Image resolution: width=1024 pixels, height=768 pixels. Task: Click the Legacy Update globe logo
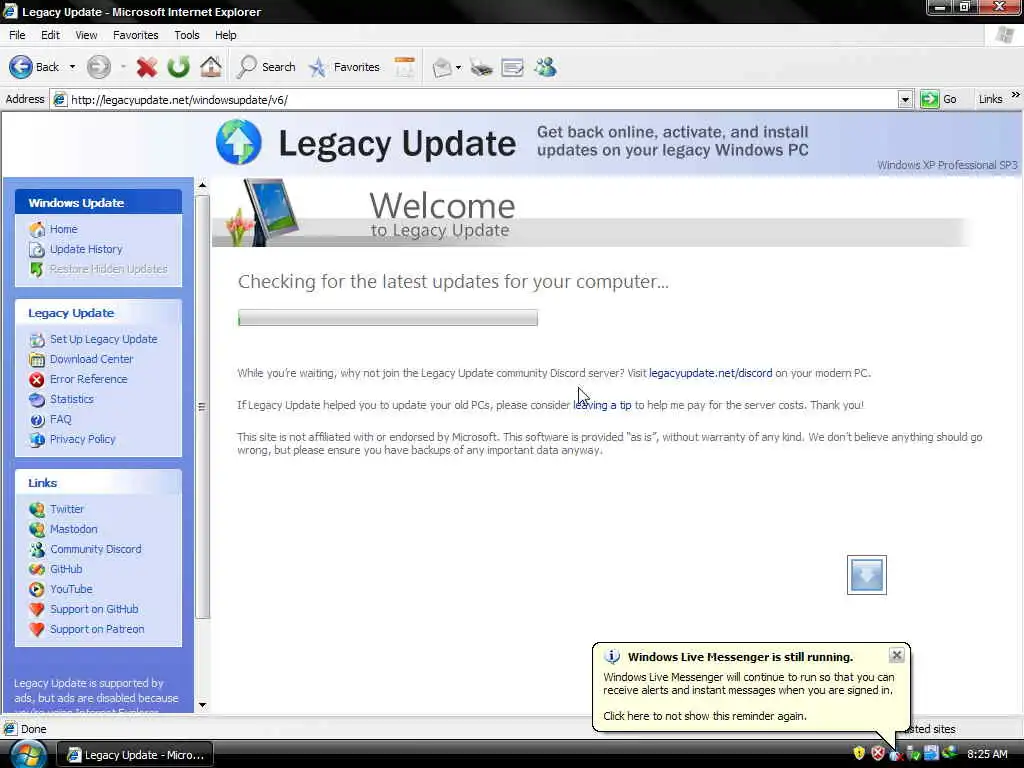tap(239, 142)
